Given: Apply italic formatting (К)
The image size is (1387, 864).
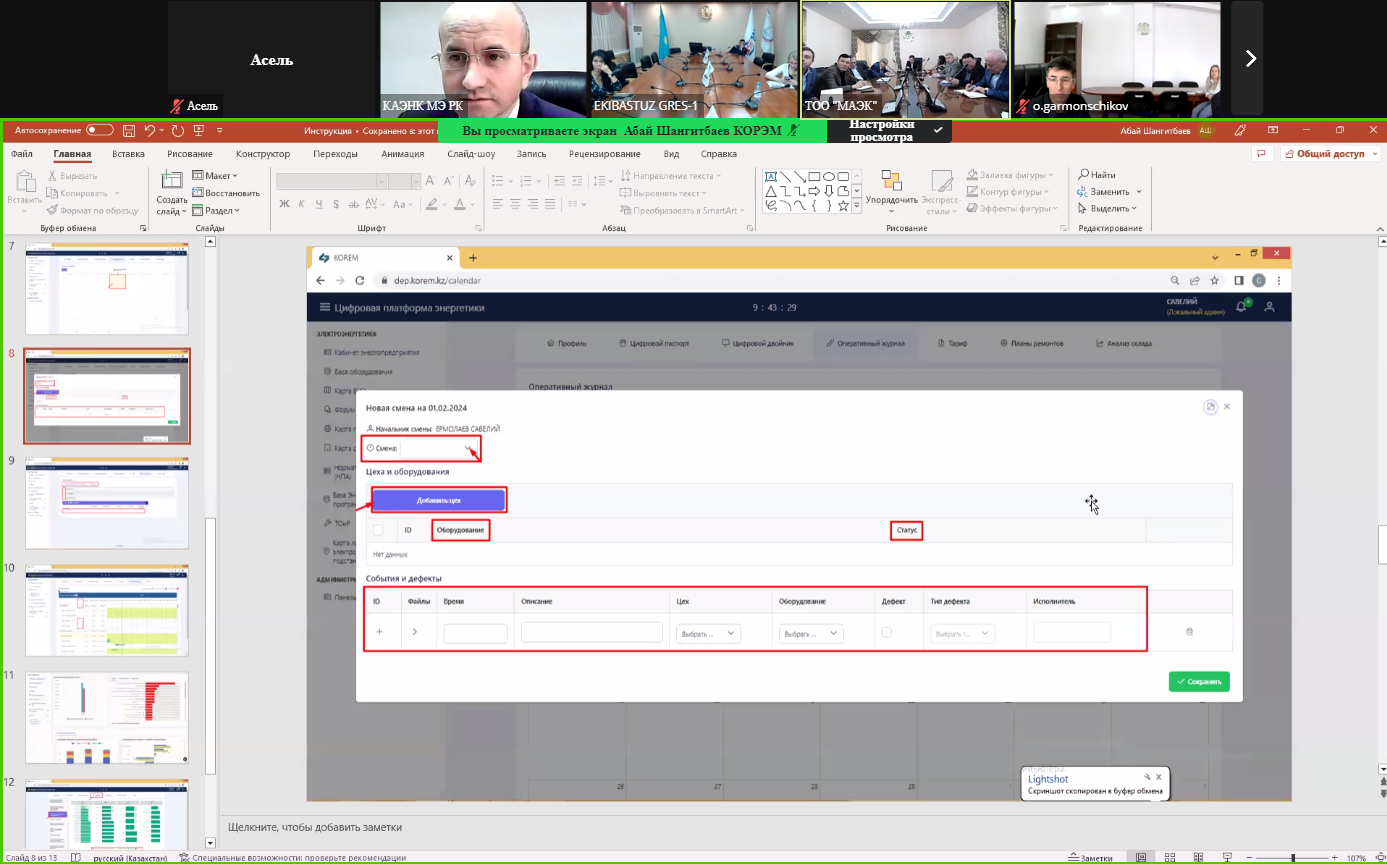Looking at the screenshot, I should click(301, 203).
